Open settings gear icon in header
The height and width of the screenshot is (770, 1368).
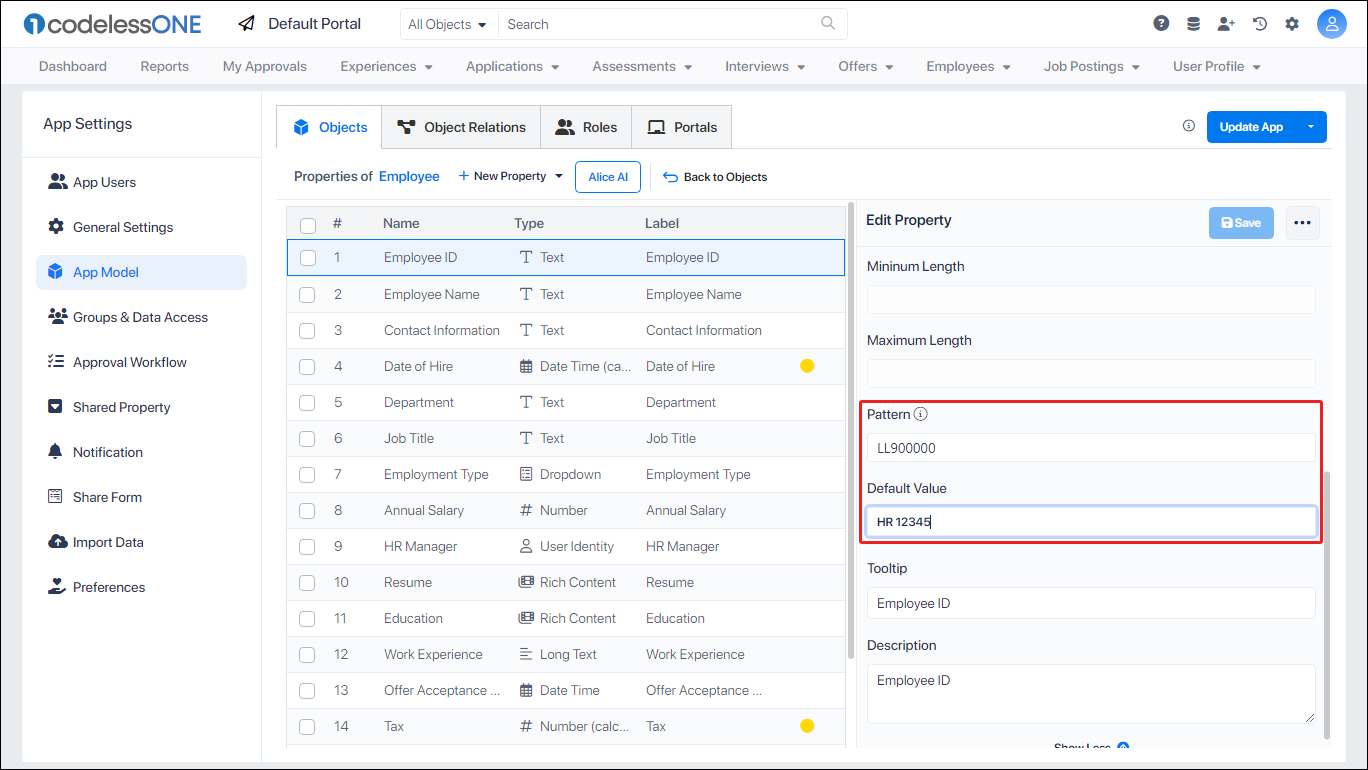click(1292, 24)
